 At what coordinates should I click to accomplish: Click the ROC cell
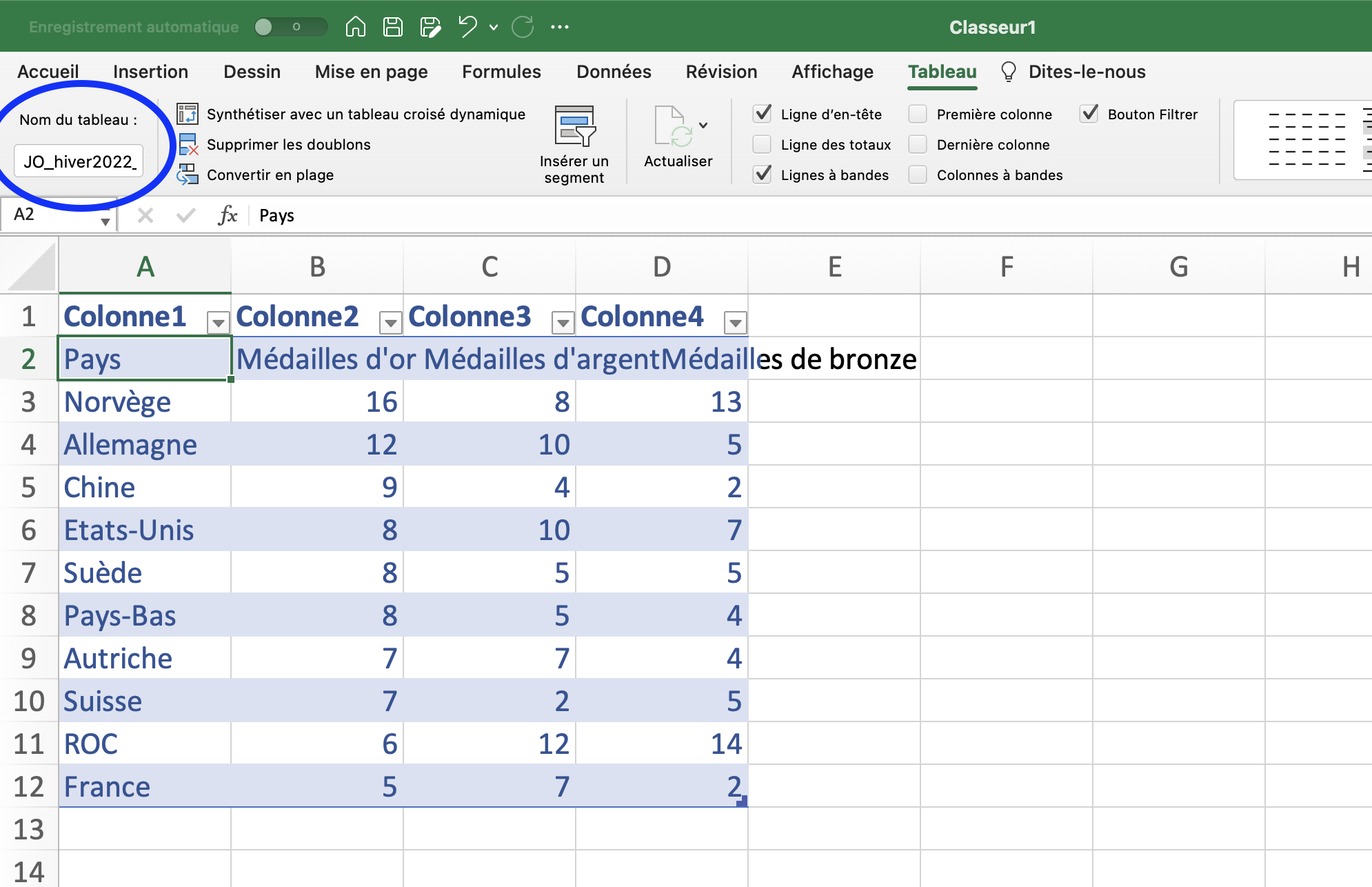pyautogui.click(x=145, y=744)
